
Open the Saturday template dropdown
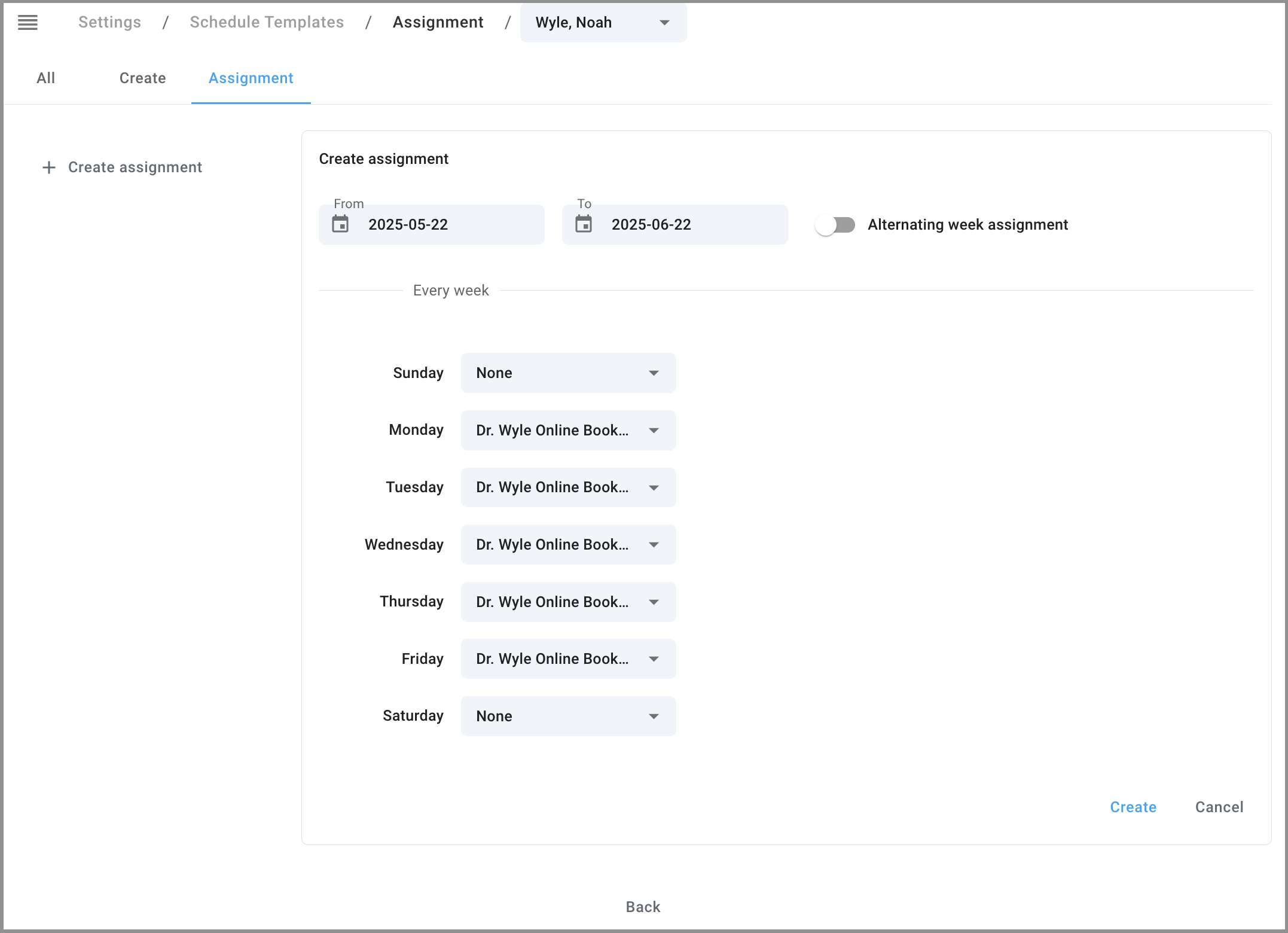[568, 716]
